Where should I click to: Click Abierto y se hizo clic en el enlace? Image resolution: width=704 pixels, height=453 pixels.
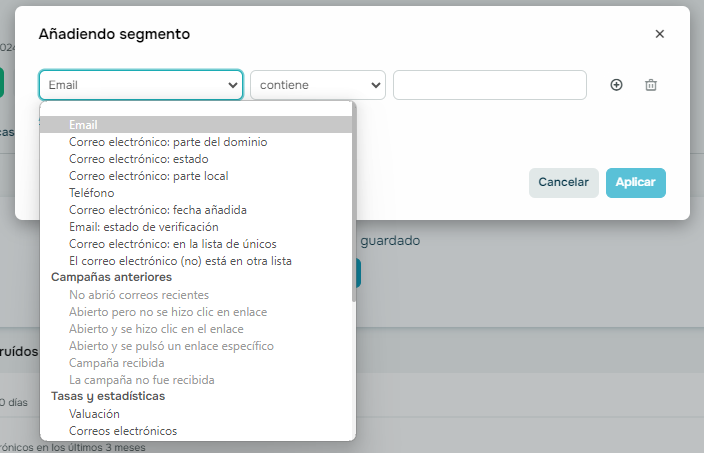[196, 329]
